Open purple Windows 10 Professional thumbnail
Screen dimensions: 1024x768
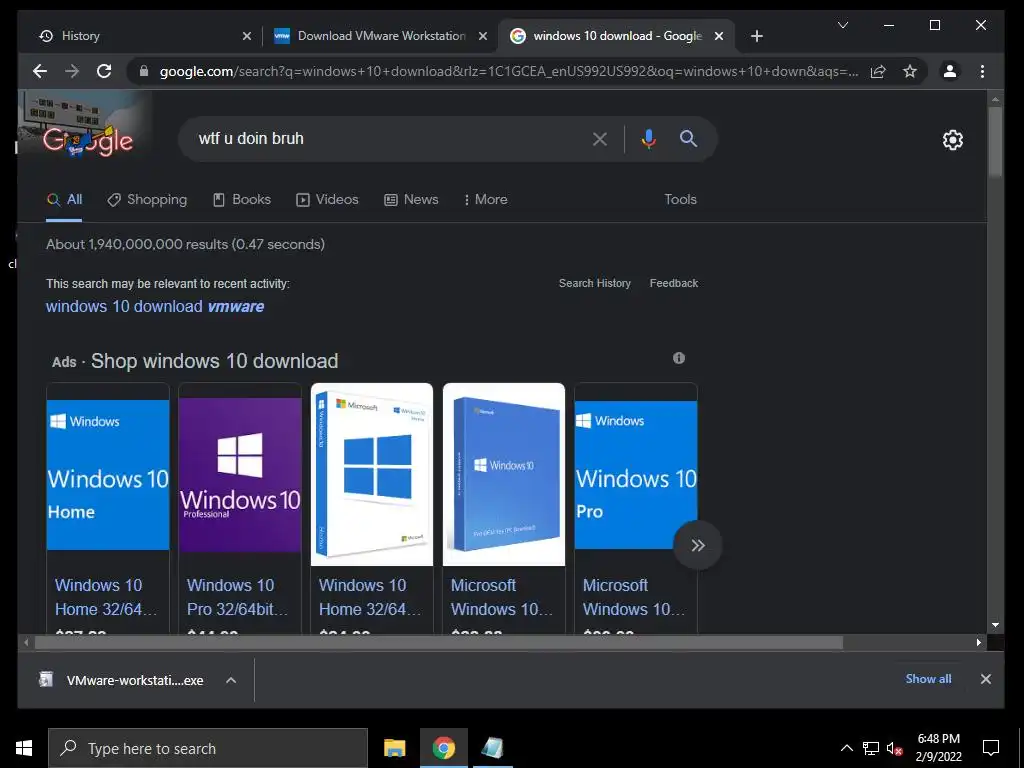coord(240,475)
